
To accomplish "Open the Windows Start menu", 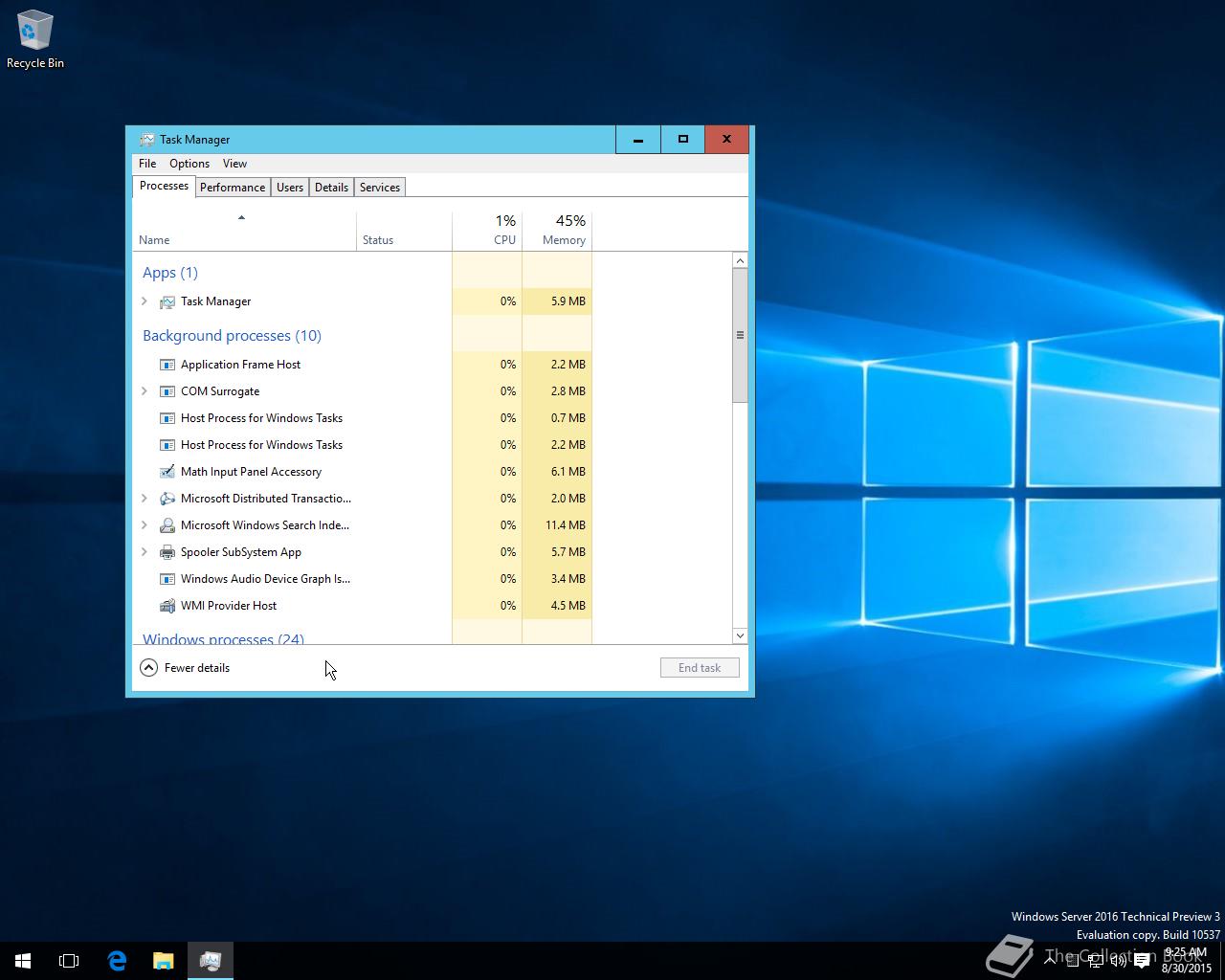I will pos(23,961).
